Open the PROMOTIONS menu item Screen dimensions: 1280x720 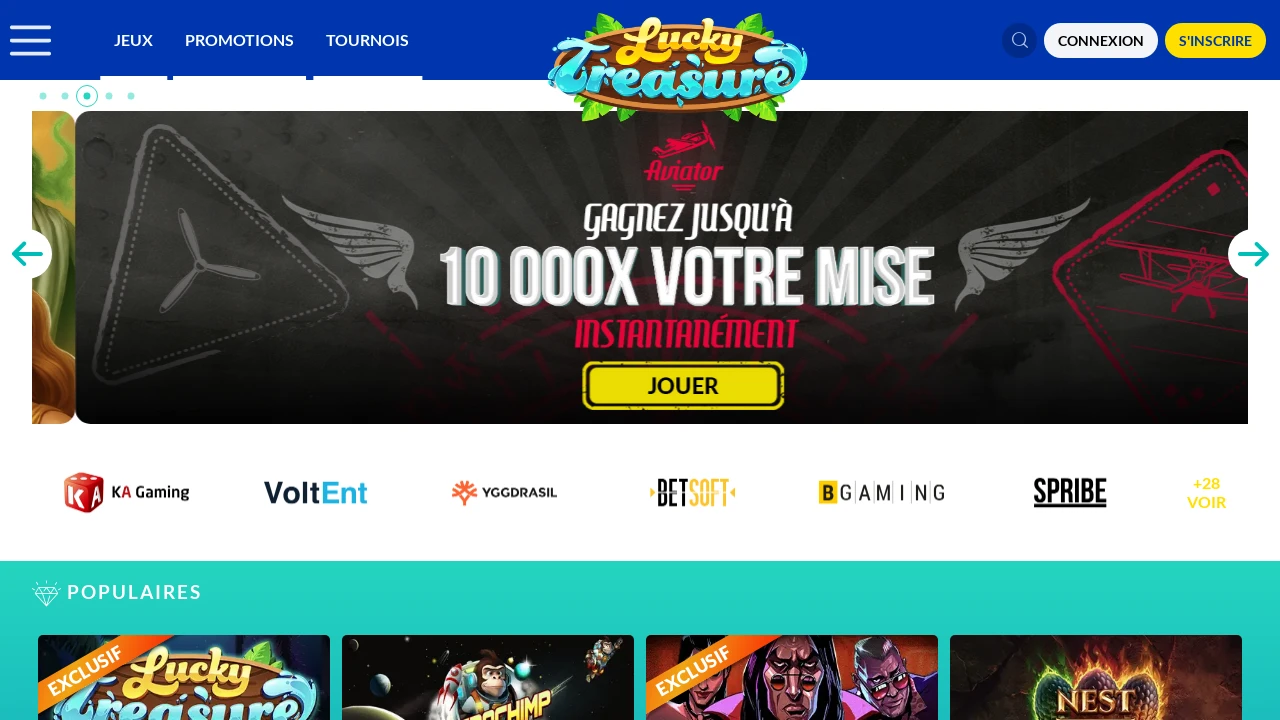pyautogui.click(x=239, y=40)
